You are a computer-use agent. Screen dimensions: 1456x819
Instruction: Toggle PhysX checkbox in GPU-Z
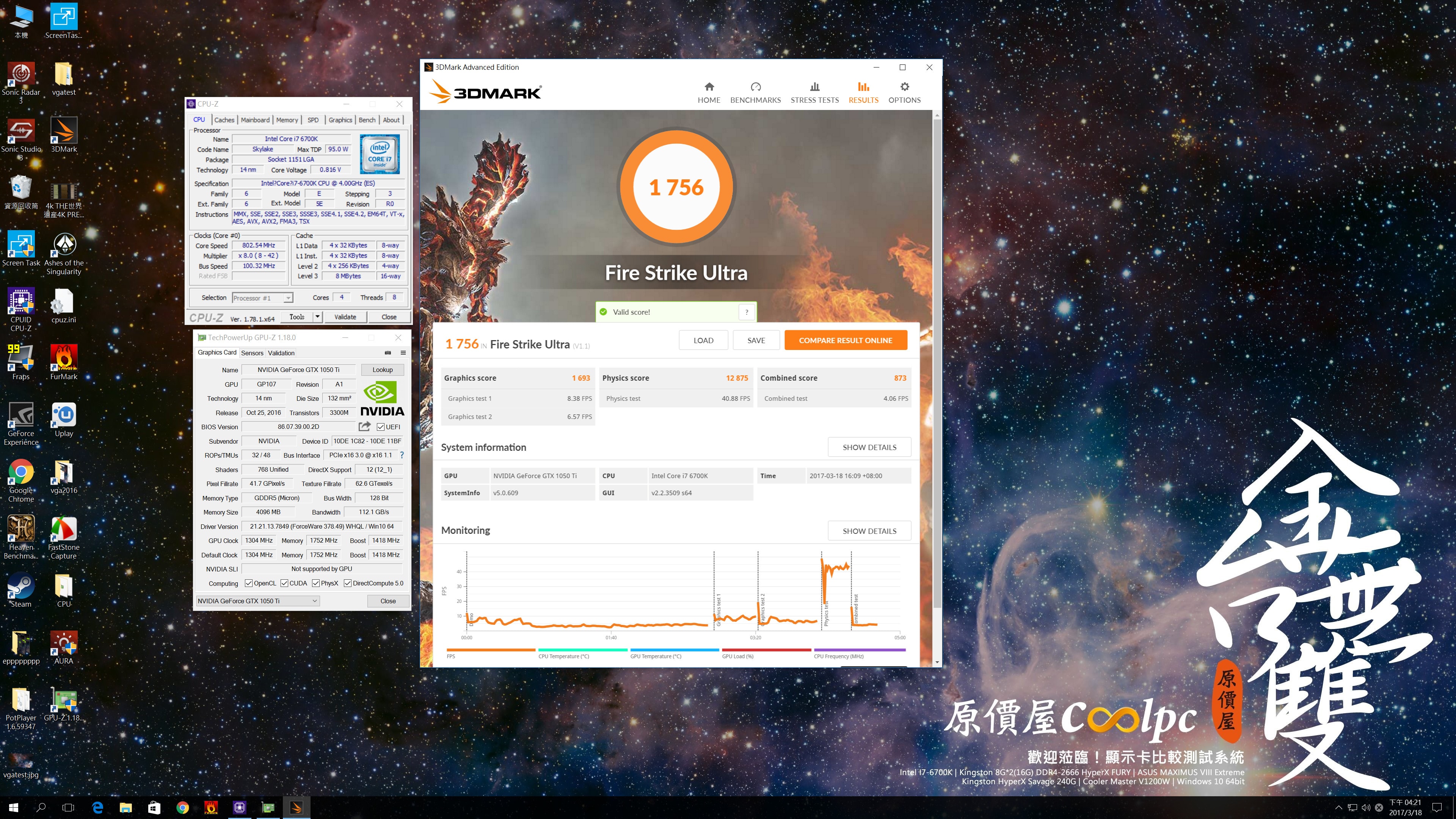pyautogui.click(x=315, y=583)
